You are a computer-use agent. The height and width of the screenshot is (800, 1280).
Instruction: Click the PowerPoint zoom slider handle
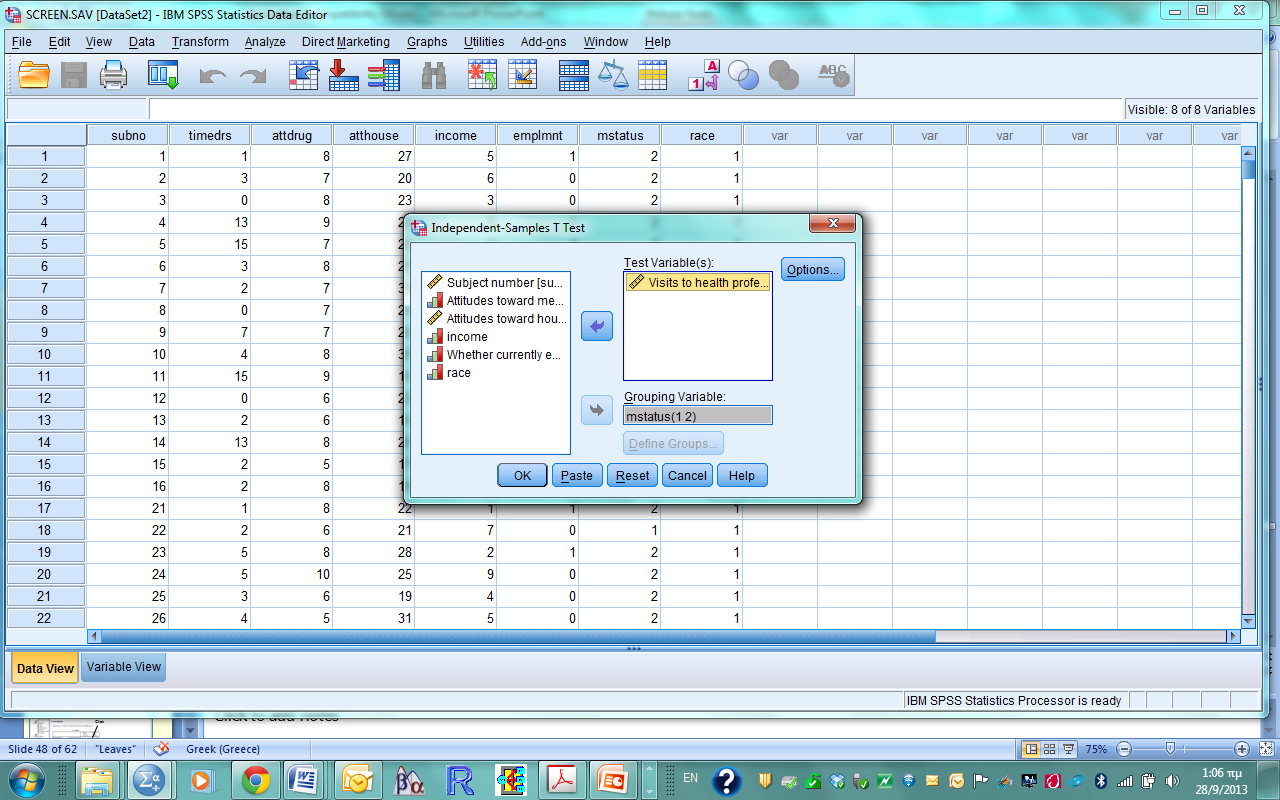(1169, 748)
